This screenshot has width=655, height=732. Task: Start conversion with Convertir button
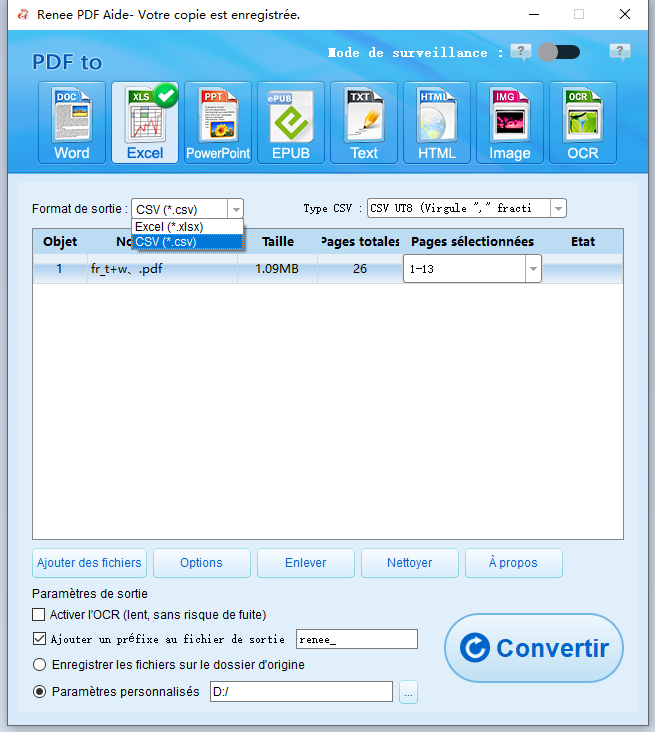click(x=534, y=648)
